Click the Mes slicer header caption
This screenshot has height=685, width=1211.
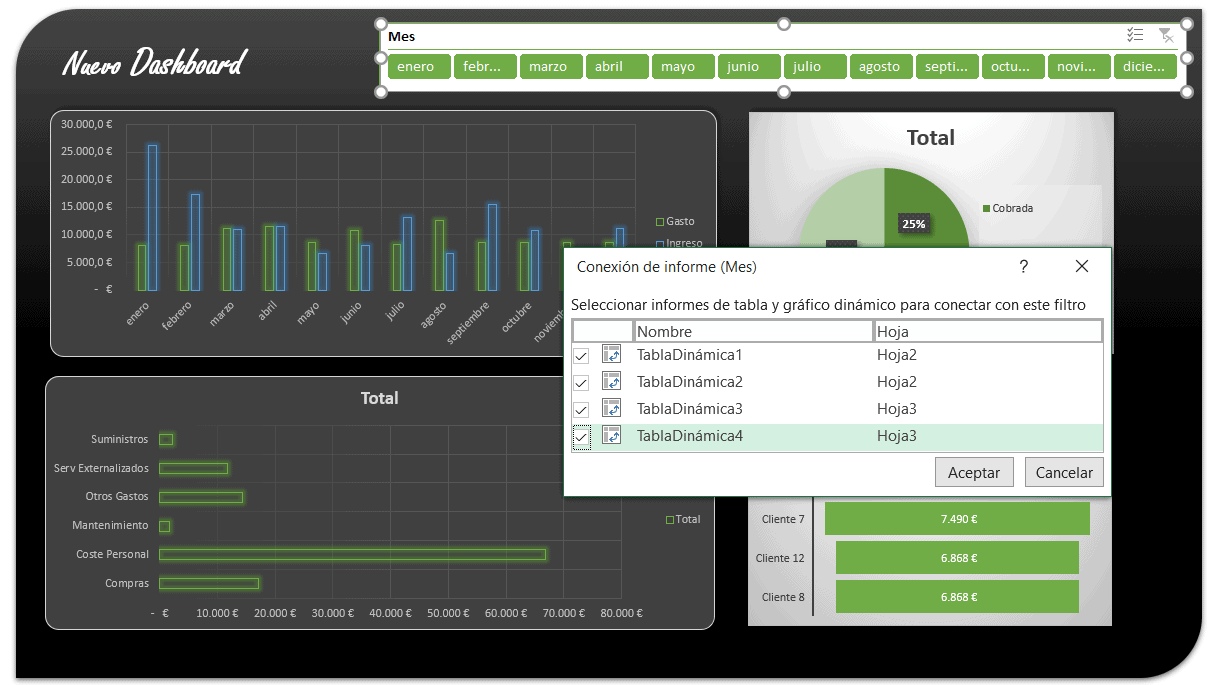coord(401,36)
